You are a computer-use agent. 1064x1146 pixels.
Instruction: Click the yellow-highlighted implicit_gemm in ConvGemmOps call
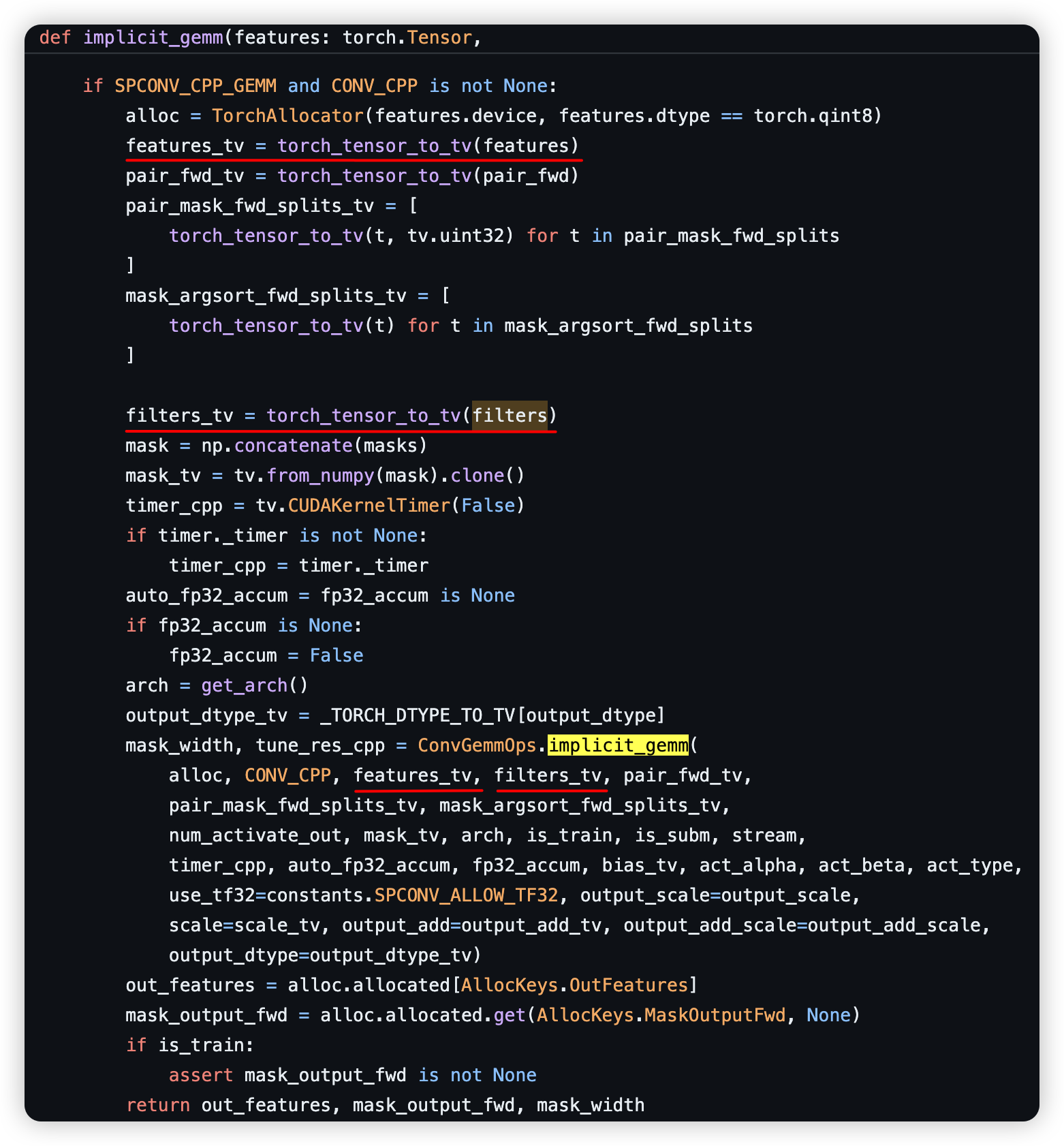point(619,745)
